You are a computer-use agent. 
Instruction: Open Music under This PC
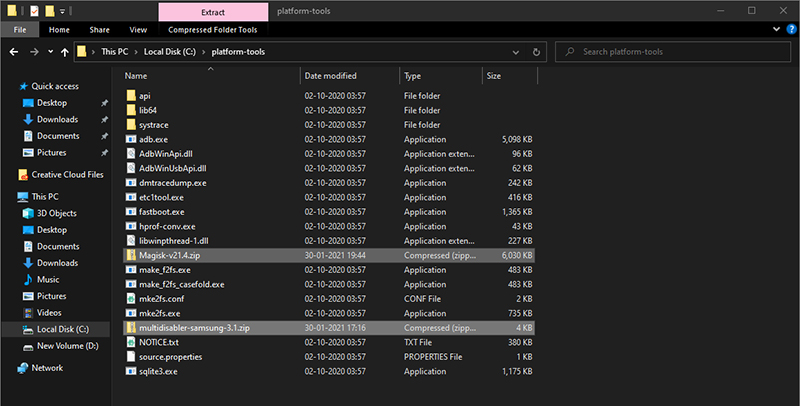click(x=48, y=280)
